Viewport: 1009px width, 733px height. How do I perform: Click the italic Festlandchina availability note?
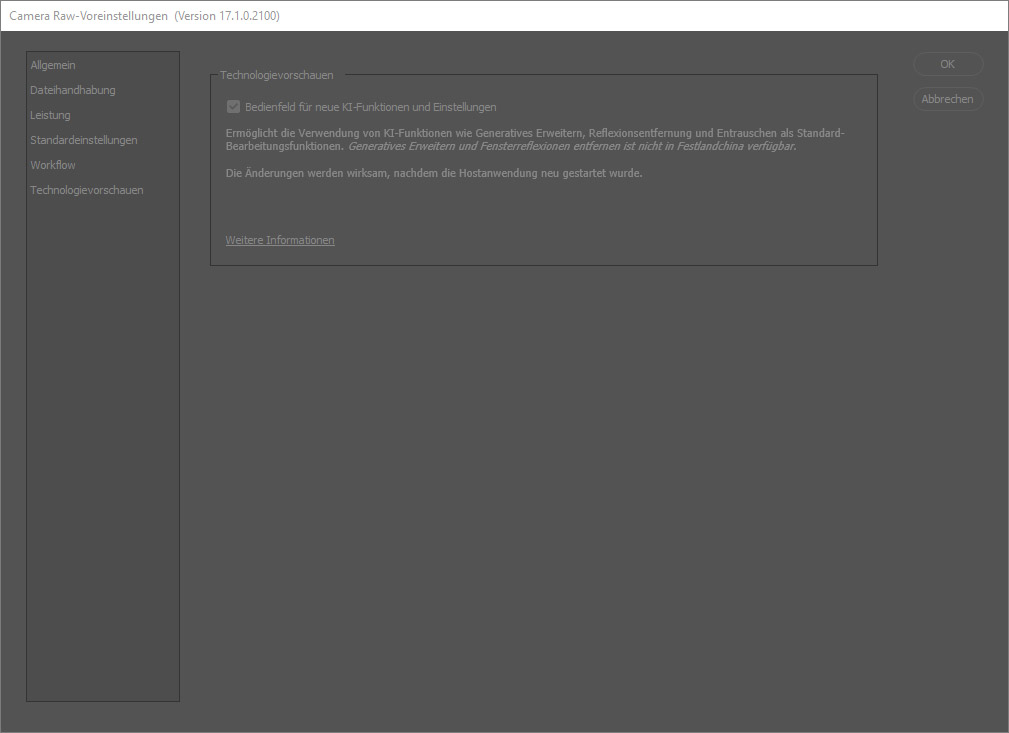tap(572, 146)
